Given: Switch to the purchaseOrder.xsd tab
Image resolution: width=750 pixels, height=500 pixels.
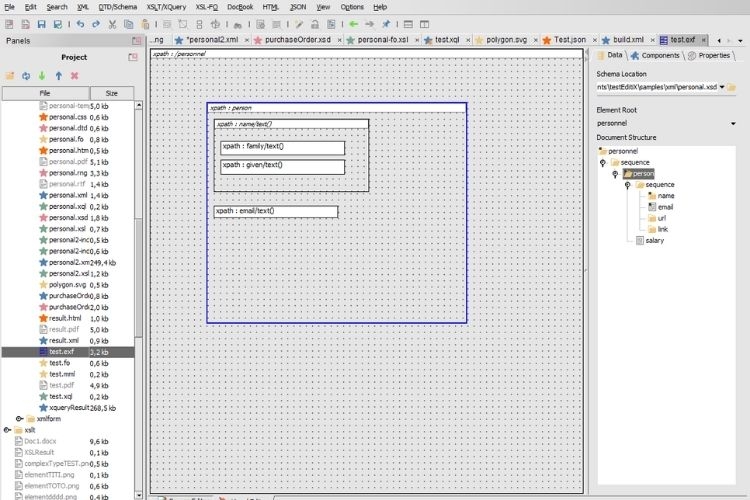Looking at the screenshot, I should pyautogui.click(x=298, y=40).
